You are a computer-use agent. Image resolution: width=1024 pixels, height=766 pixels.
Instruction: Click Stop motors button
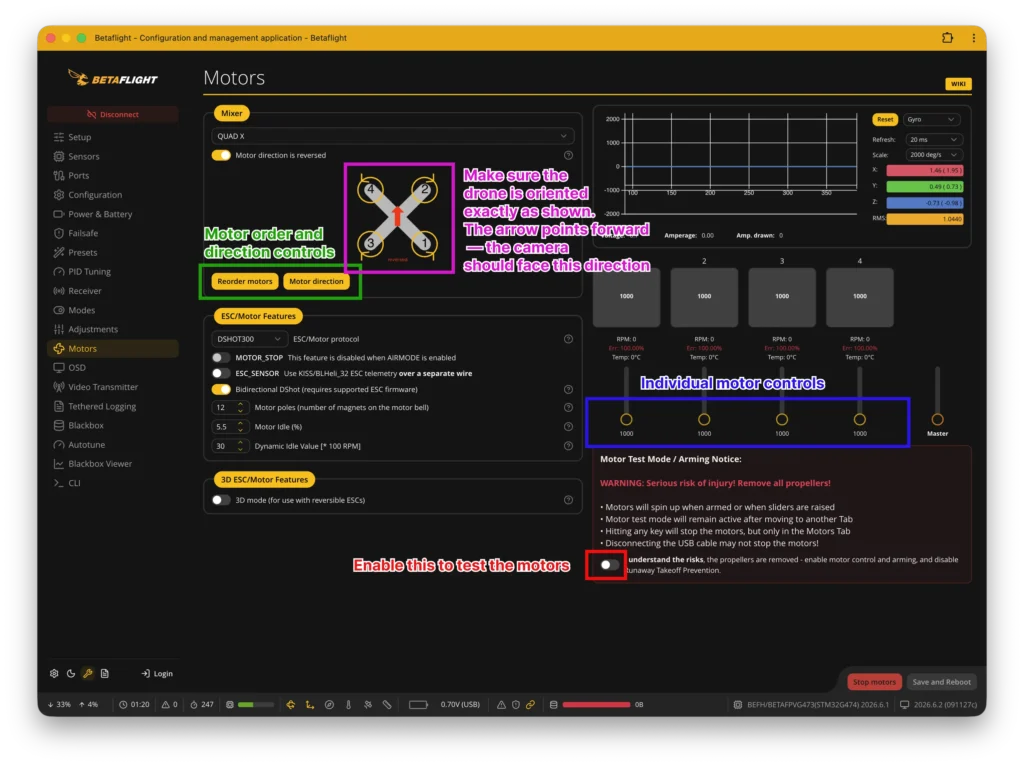(x=874, y=682)
